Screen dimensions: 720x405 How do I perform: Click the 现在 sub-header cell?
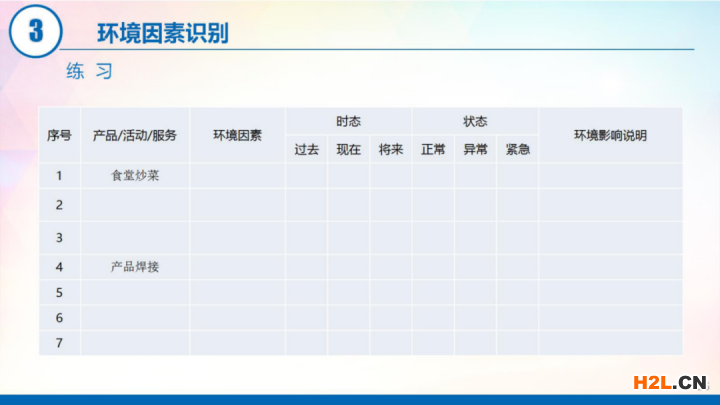(349, 149)
